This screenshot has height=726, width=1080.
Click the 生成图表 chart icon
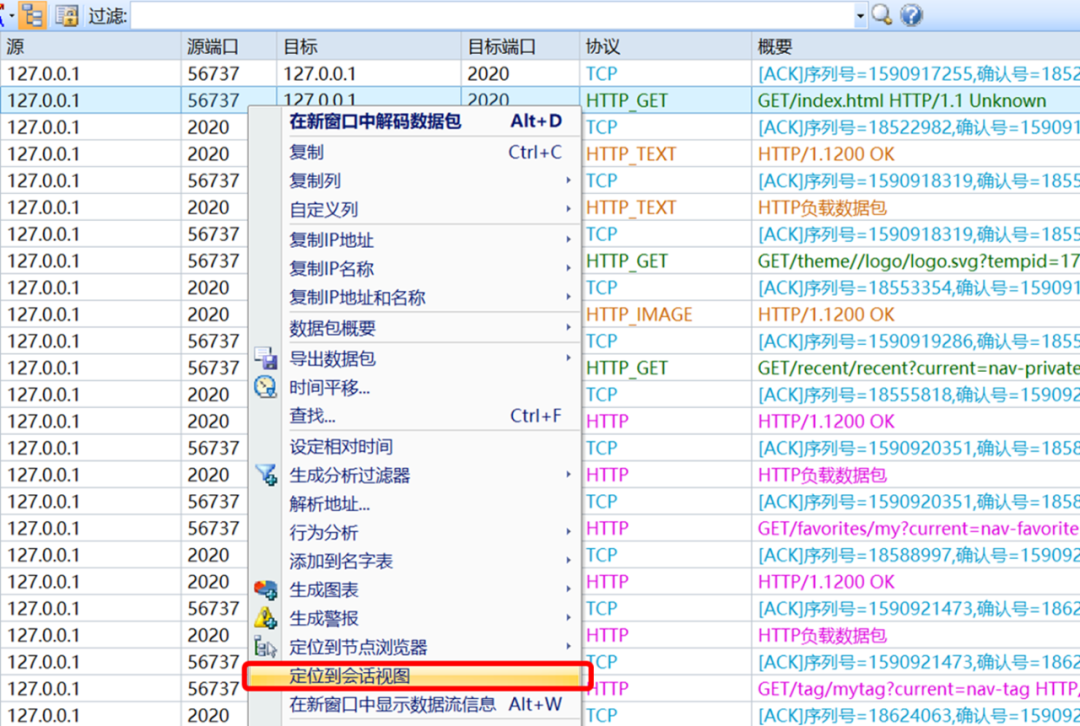[265, 590]
